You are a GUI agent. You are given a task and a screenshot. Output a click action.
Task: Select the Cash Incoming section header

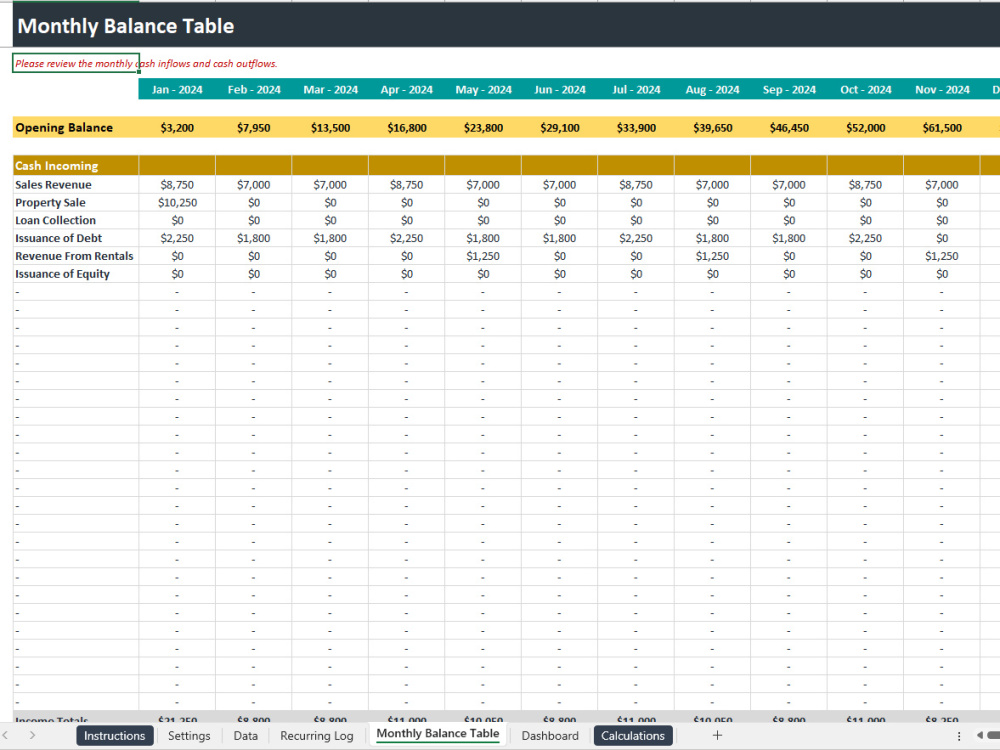(x=76, y=165)
